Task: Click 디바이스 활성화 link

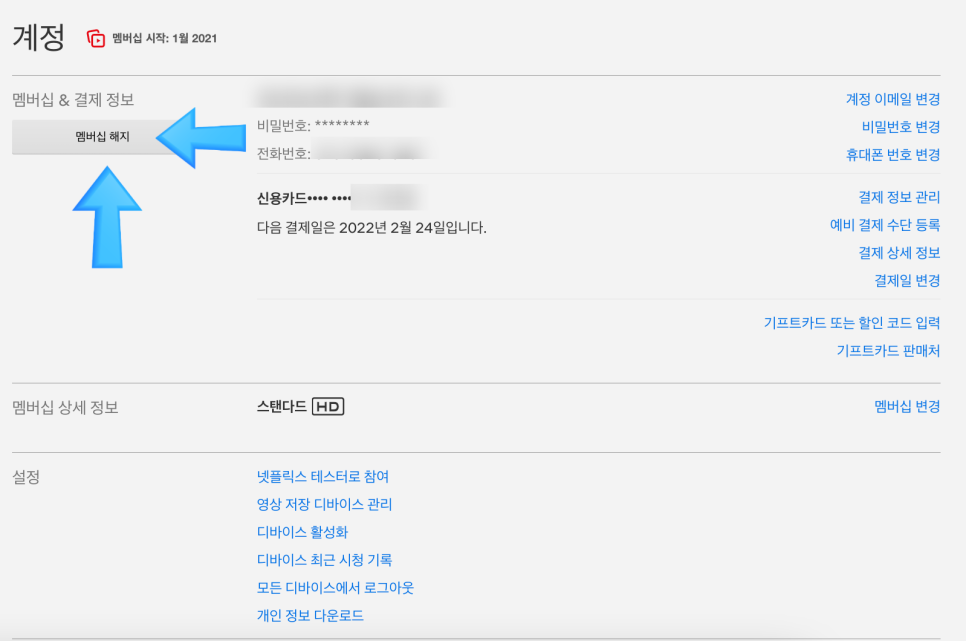Action: 302,532
